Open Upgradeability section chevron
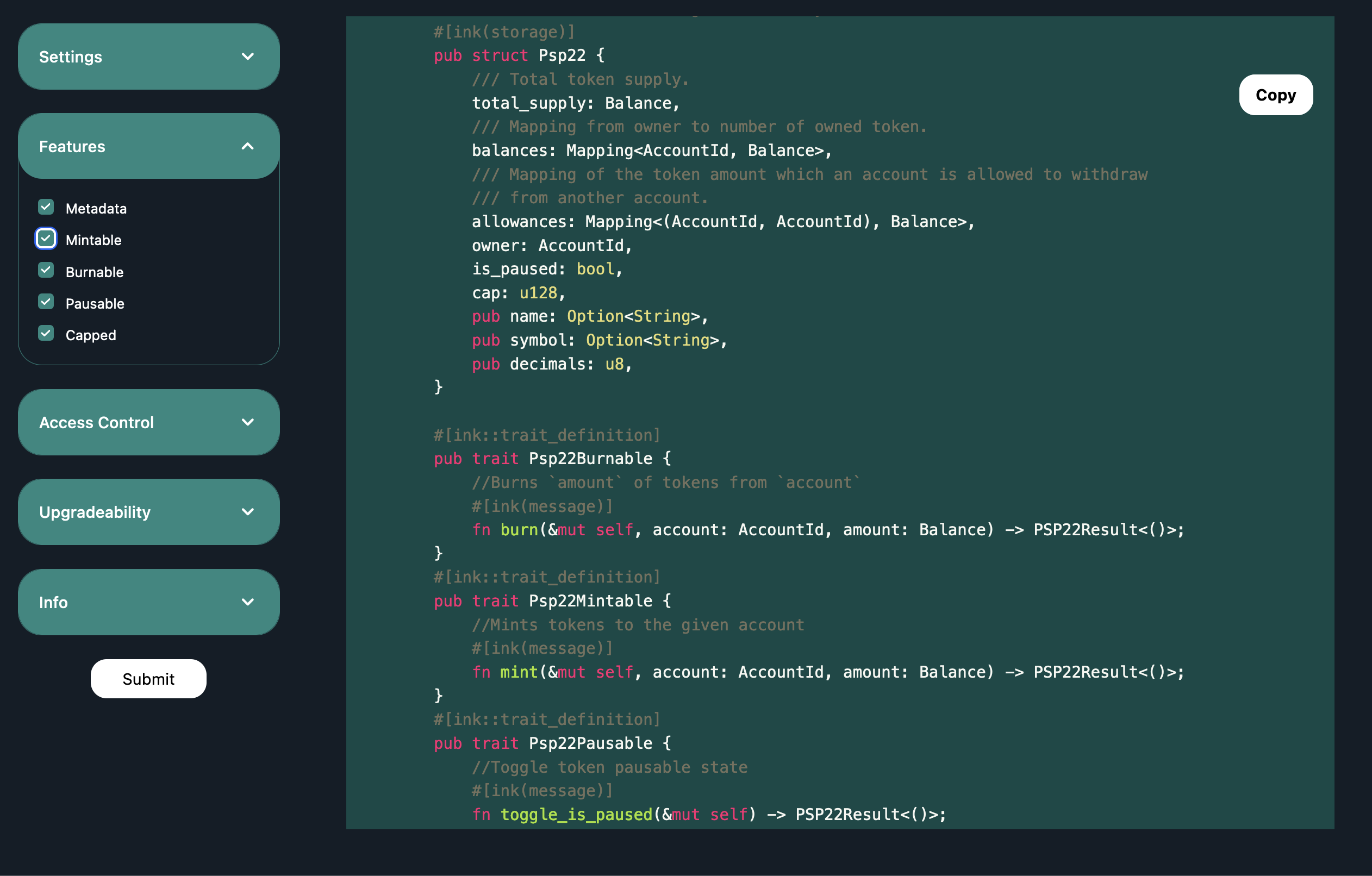The width and height of the screenshot is (1372, 876). coord(247,511)
